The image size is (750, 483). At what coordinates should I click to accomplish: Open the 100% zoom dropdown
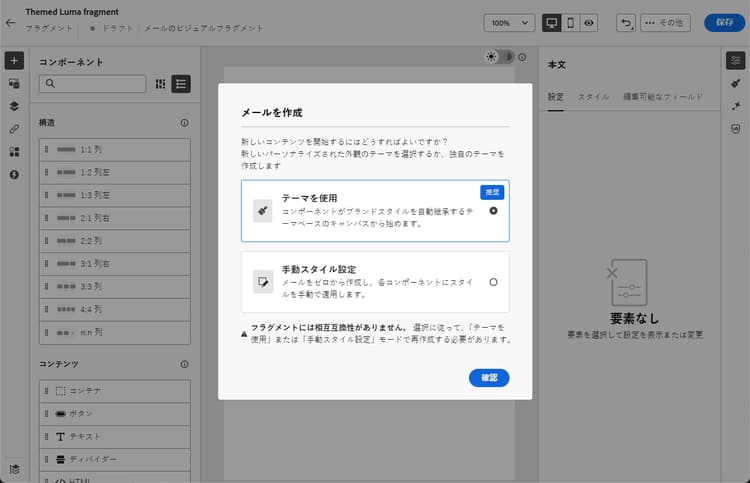(509, 23)
